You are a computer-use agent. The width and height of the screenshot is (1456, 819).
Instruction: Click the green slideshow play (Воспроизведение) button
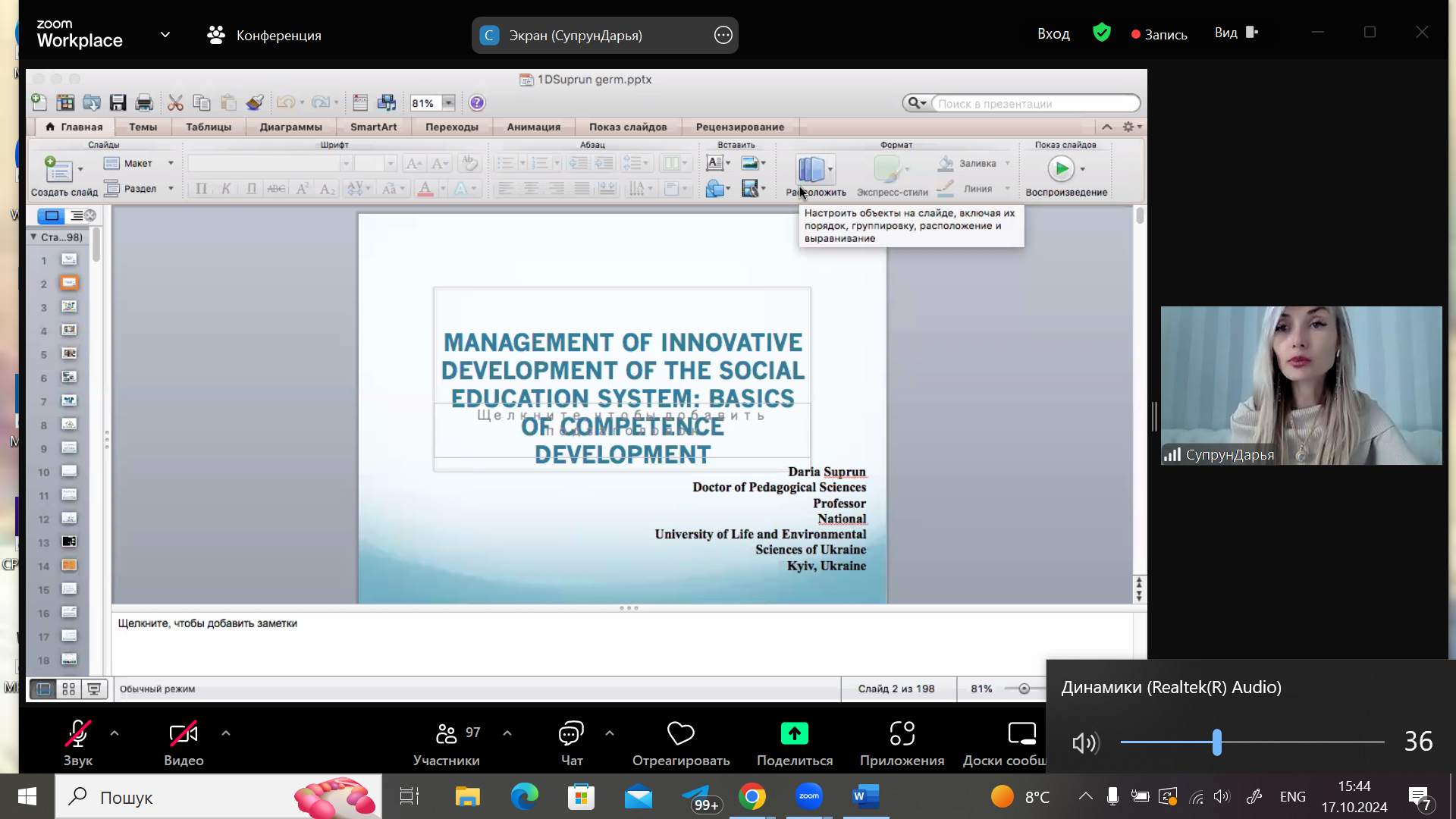point(1061,168)
